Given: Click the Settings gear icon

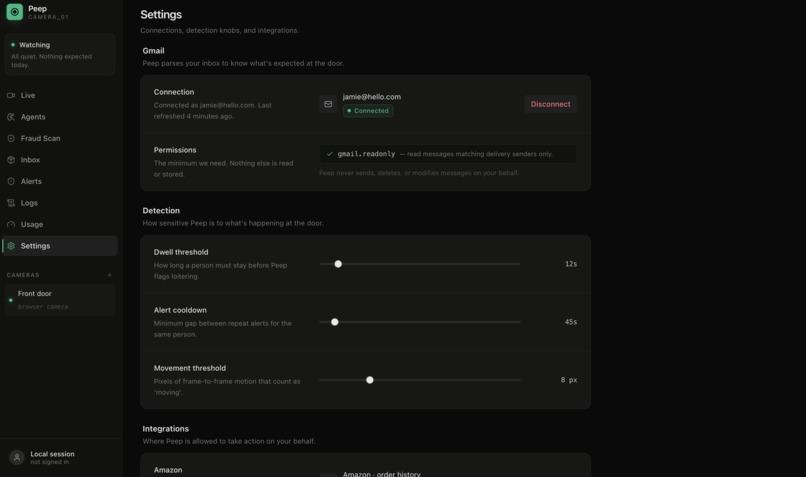Looking at the screenshot, I should coord(11,246).
